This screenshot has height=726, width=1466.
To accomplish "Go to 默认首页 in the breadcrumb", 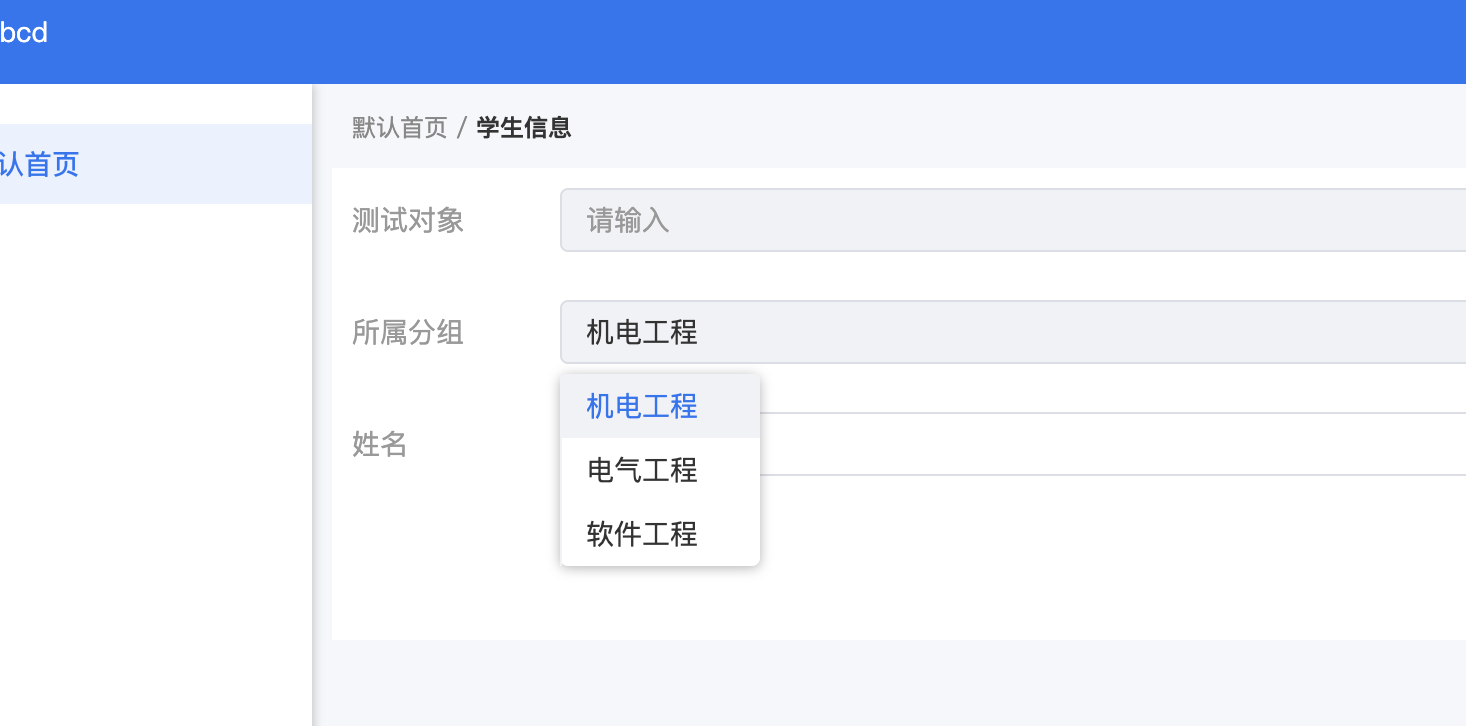I will point(399,128).
